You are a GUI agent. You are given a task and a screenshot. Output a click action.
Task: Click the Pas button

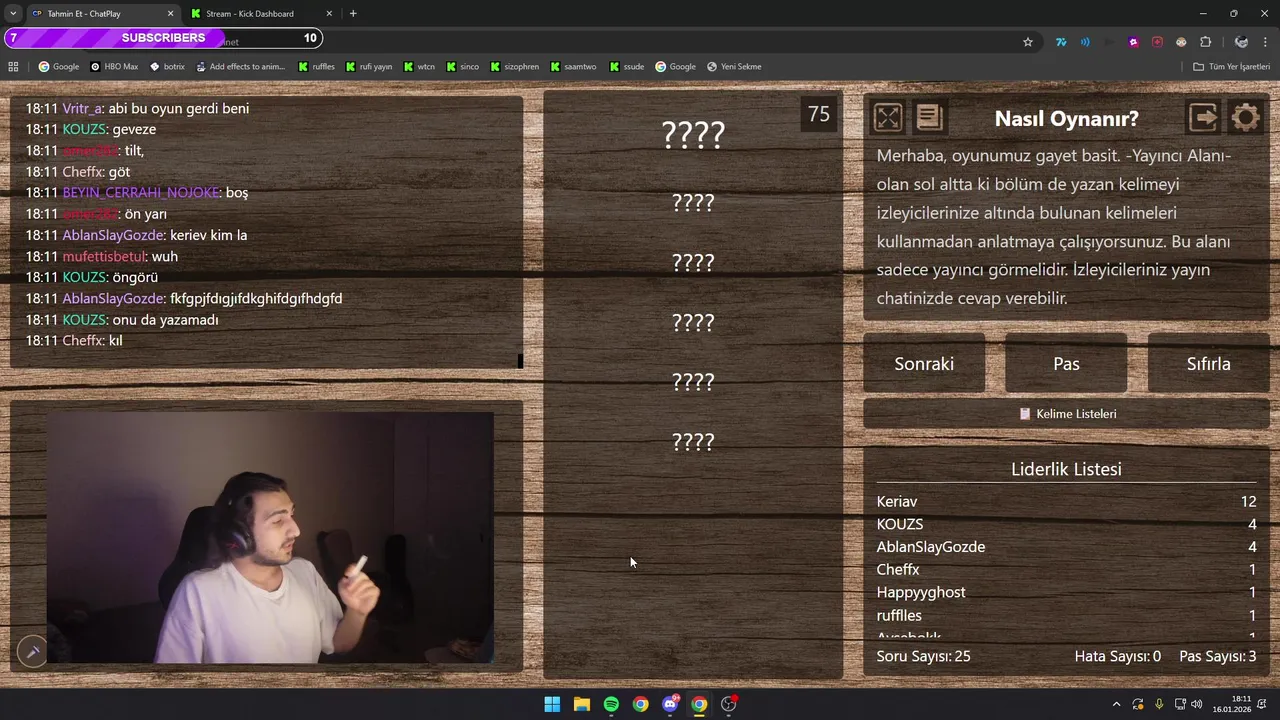1066,364
